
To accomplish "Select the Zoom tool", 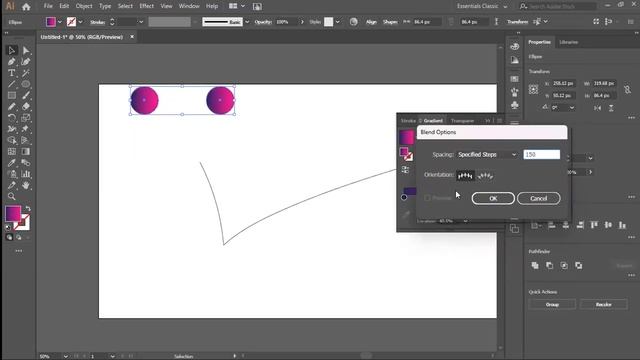I will [11, 196].
